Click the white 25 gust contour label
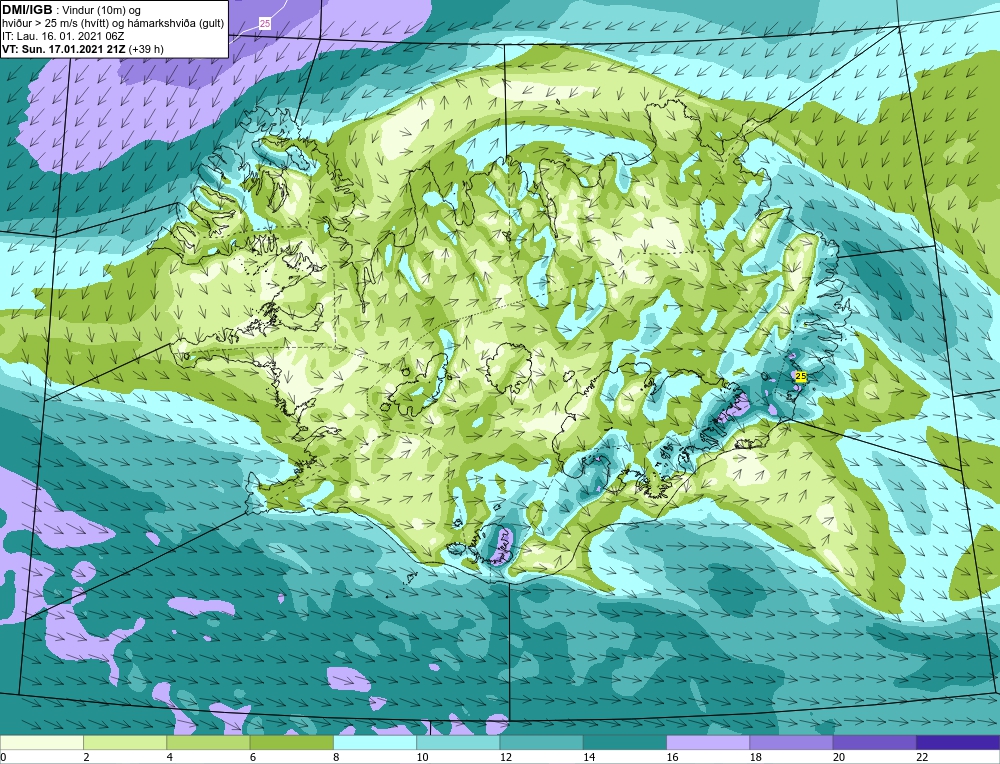The image size is (1000, 764). 265,24
